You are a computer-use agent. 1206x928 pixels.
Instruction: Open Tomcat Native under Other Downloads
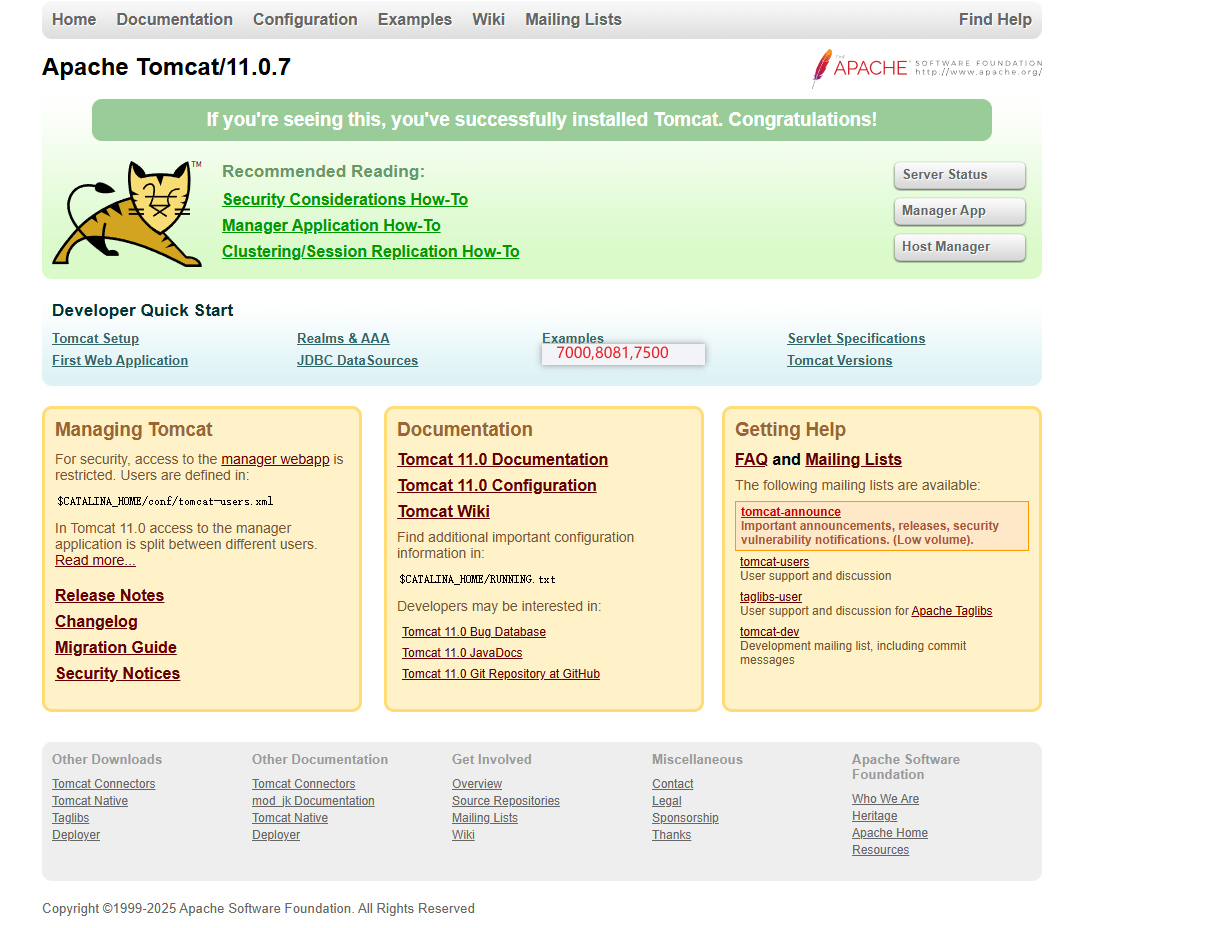[90, 801]
